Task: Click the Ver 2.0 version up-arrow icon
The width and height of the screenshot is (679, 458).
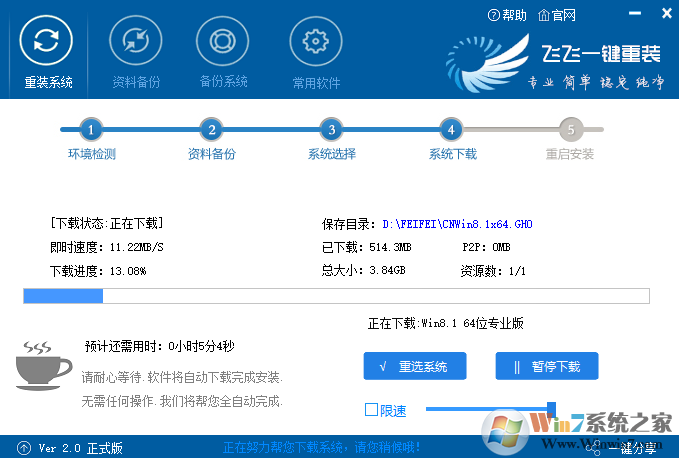Action: (23, 448)
